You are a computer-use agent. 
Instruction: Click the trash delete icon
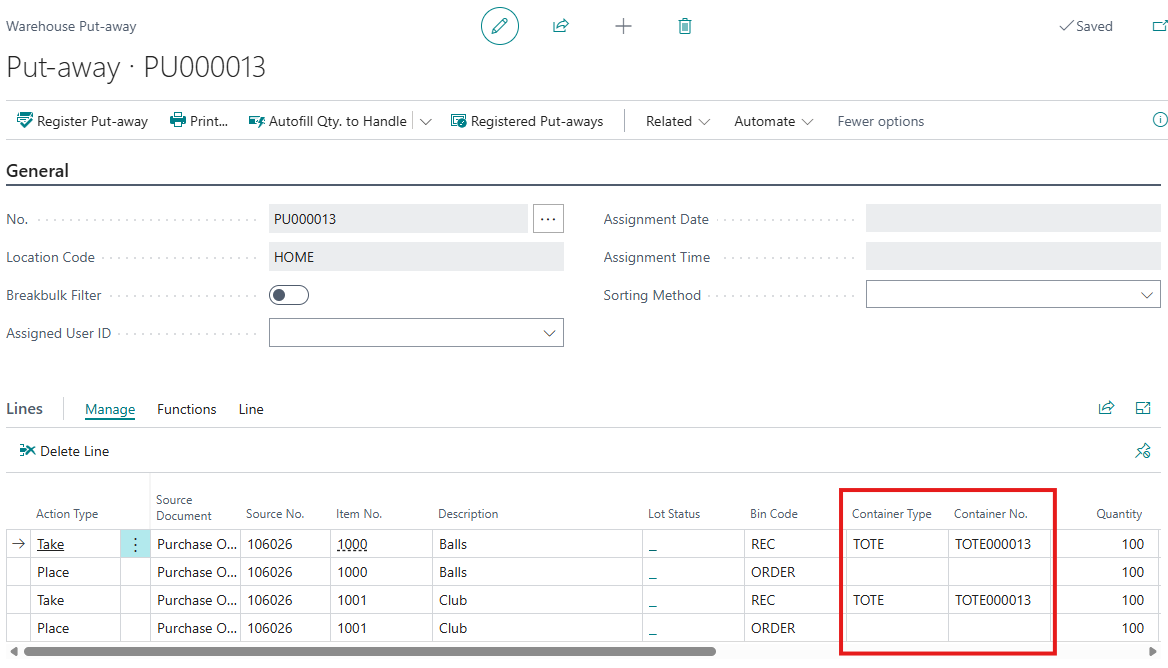[685, 26]
